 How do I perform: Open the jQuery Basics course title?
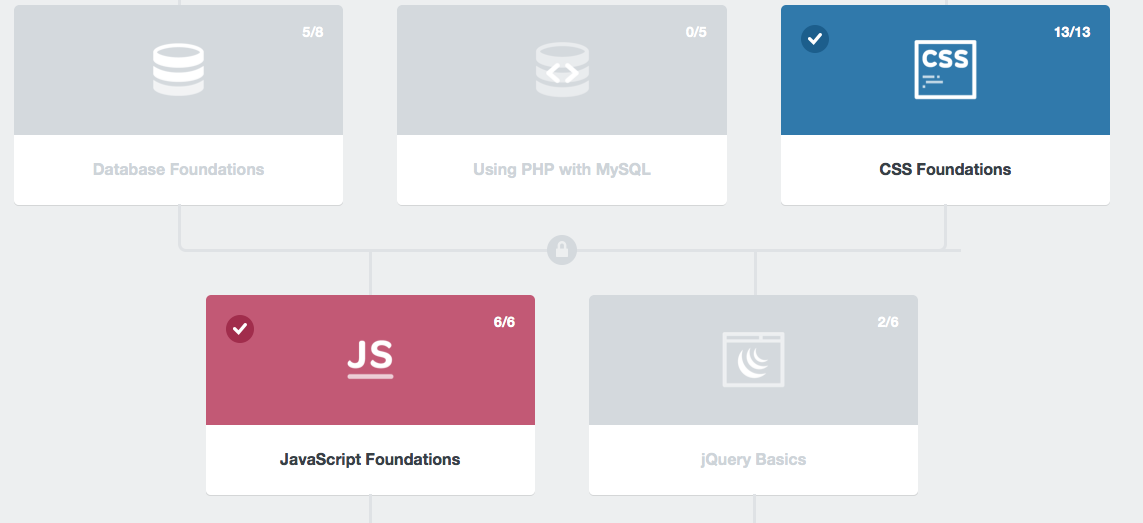(753, 460)
